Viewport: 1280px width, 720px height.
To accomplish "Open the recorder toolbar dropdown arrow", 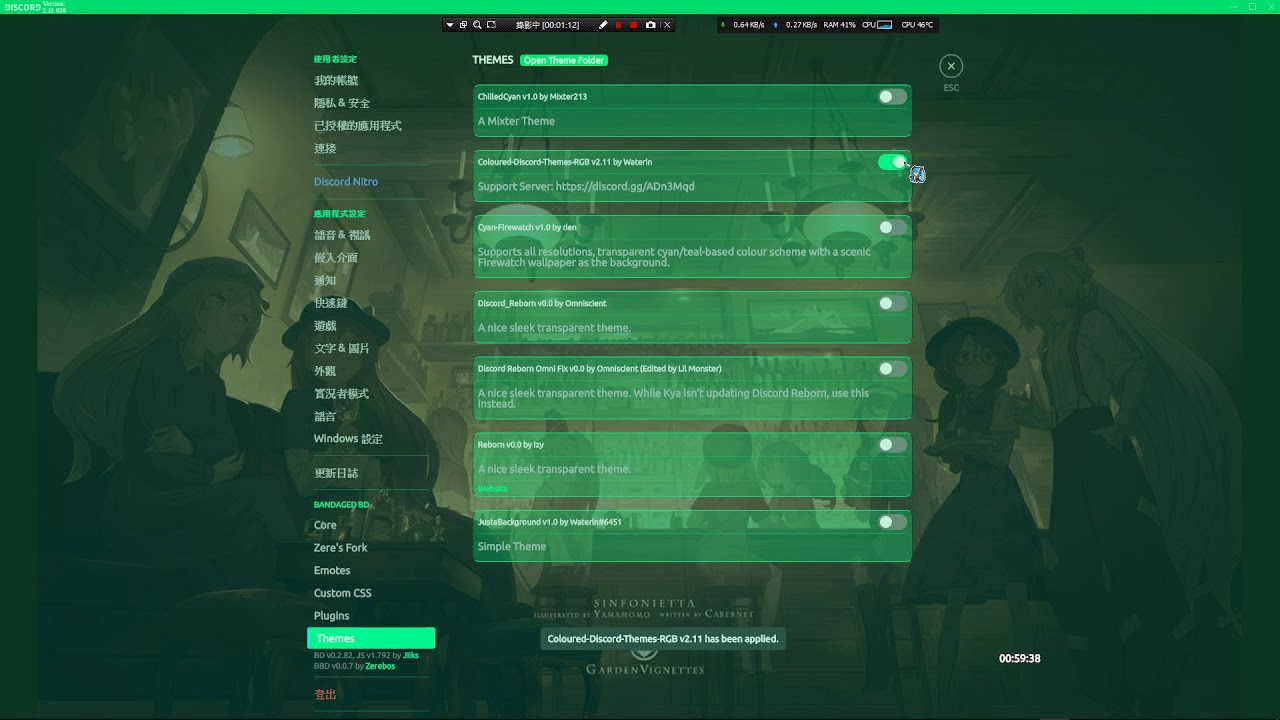I will [x=450, y=25].
